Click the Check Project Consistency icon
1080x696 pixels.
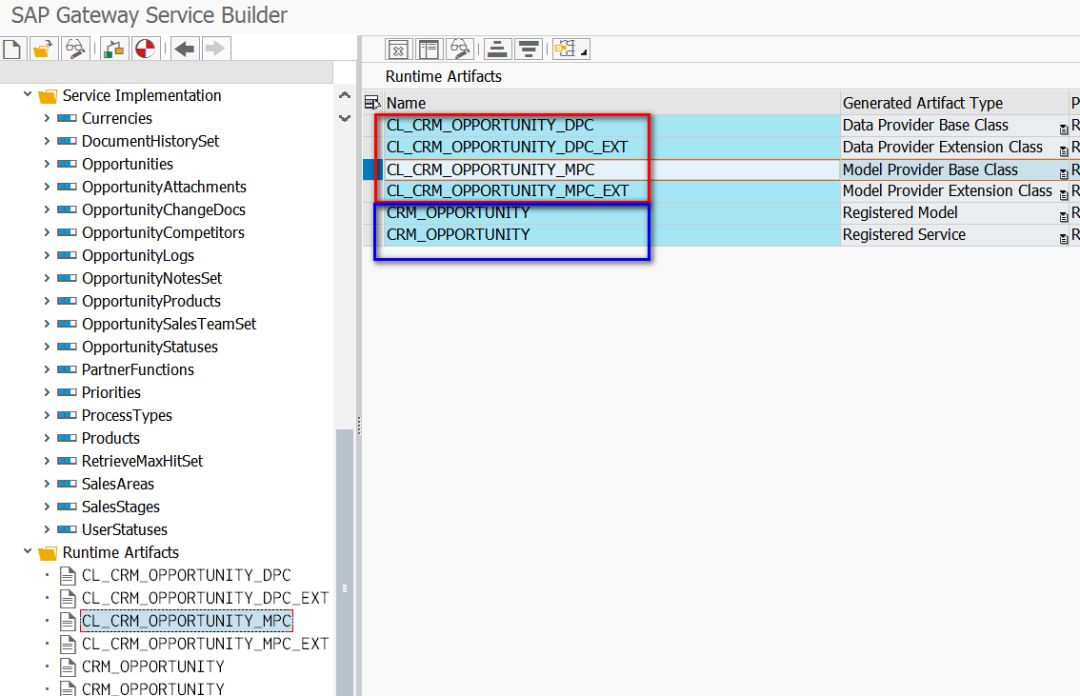(114, 49)
